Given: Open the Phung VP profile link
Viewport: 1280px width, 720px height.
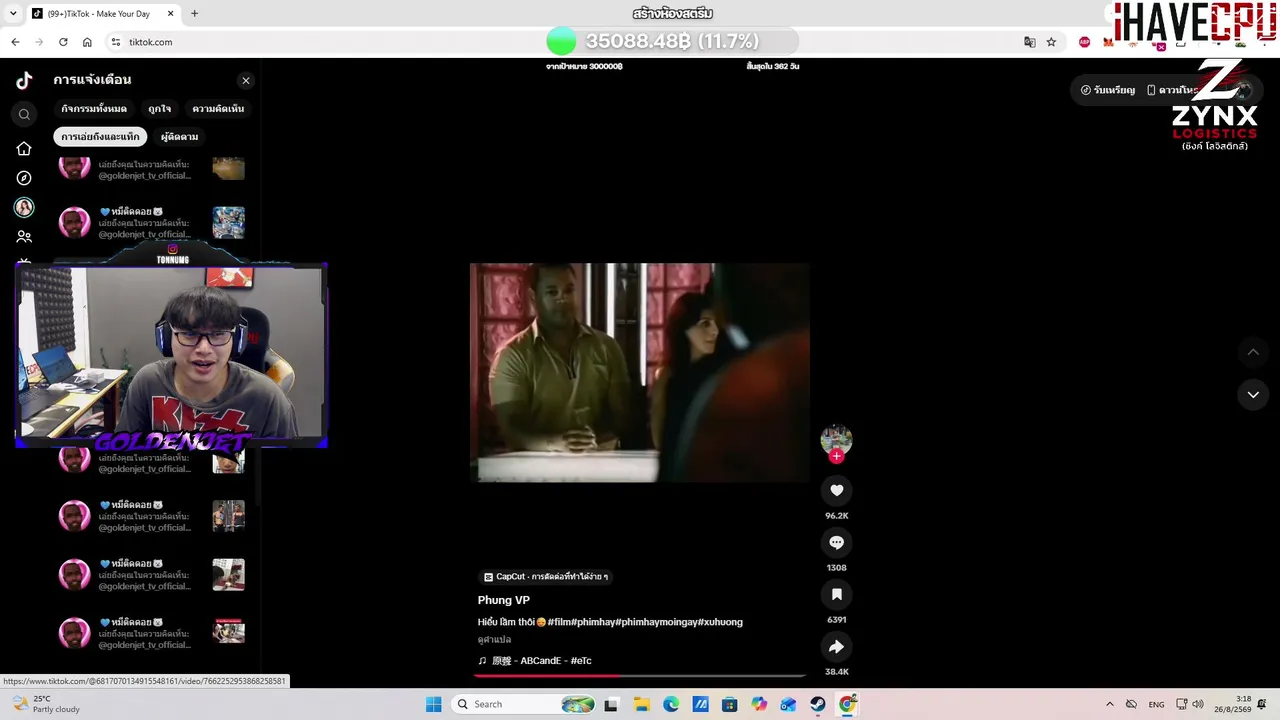Looking at the screenshot, I should (504, 600).
